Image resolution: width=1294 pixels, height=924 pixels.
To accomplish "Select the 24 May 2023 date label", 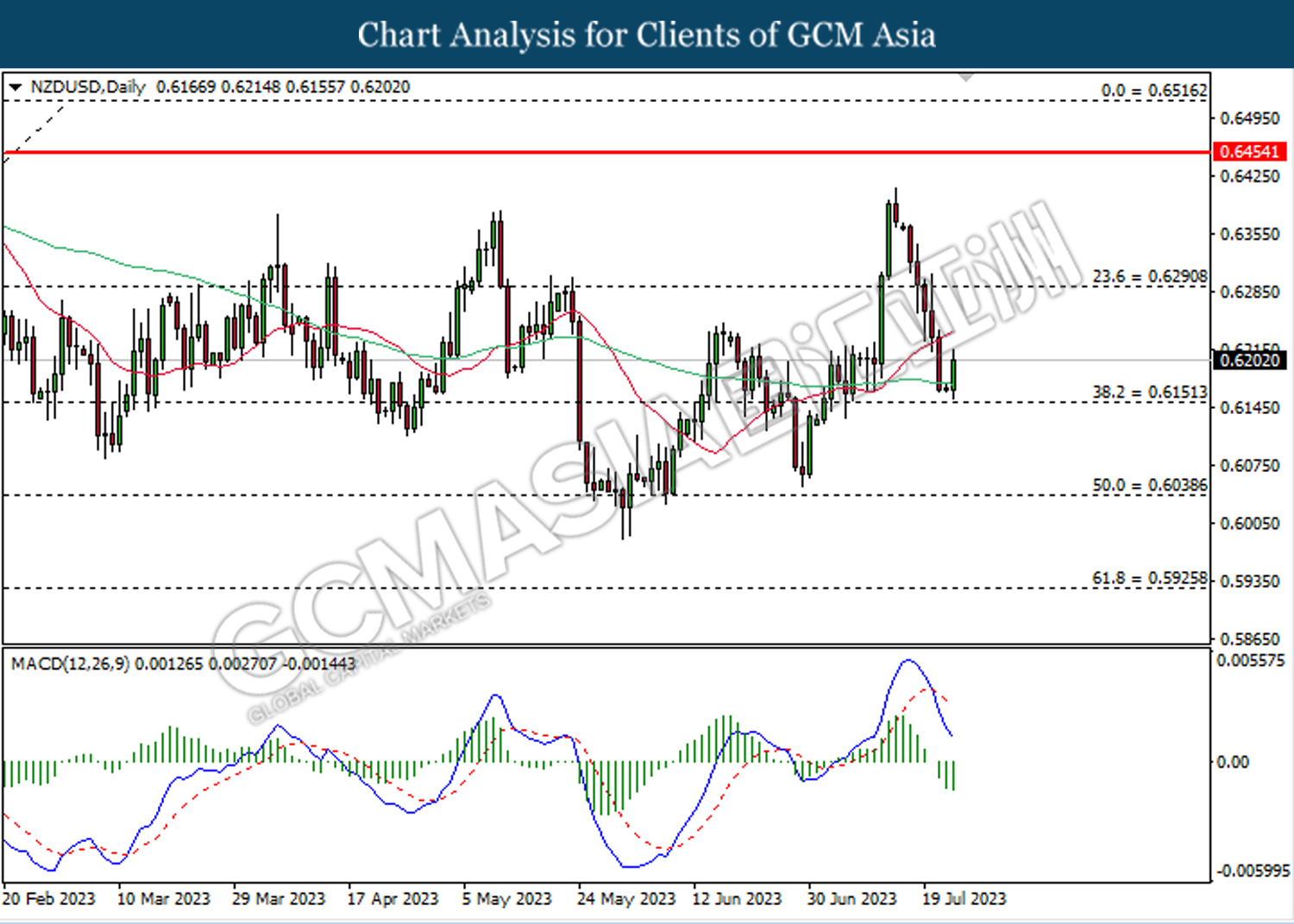I will pos(626,899).
